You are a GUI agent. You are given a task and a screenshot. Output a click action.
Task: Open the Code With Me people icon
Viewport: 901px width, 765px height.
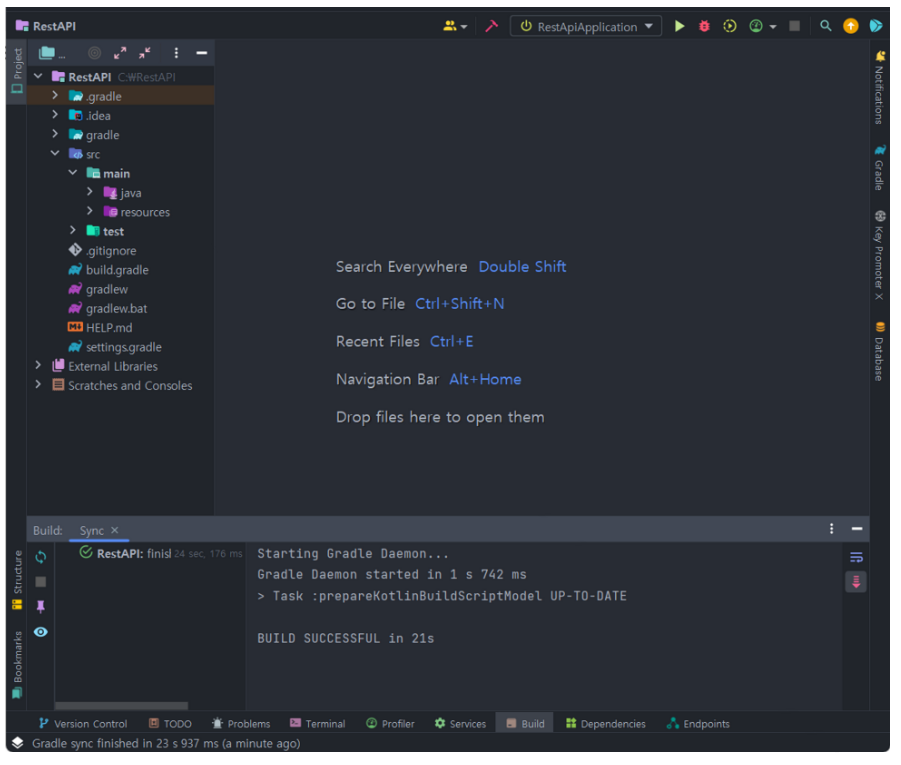[x=453, y=26]
